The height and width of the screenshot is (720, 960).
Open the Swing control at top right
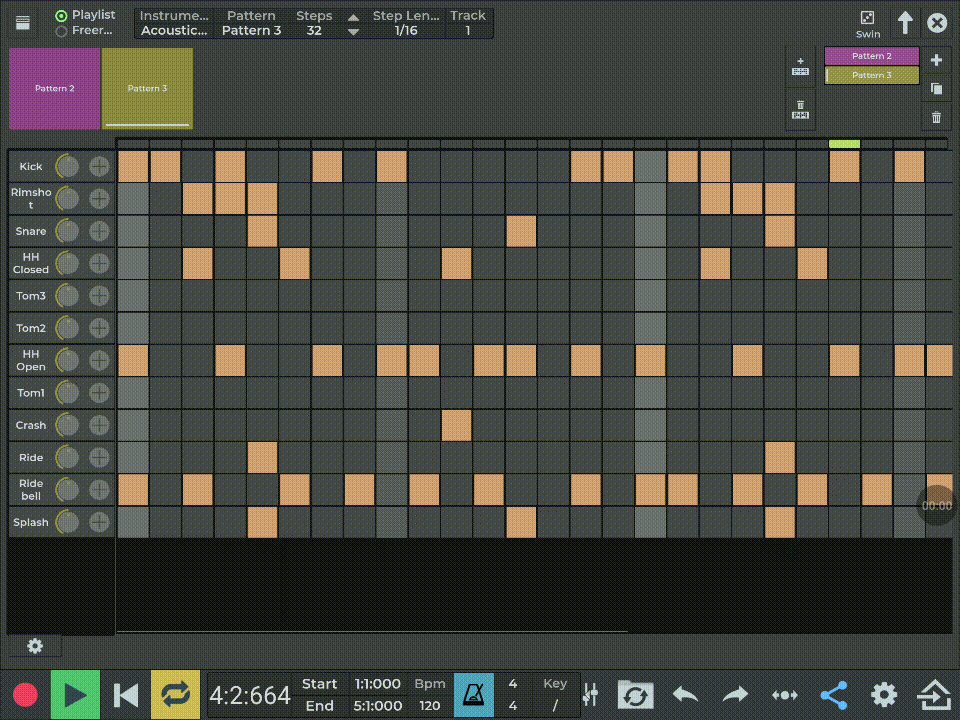point(867,22)
